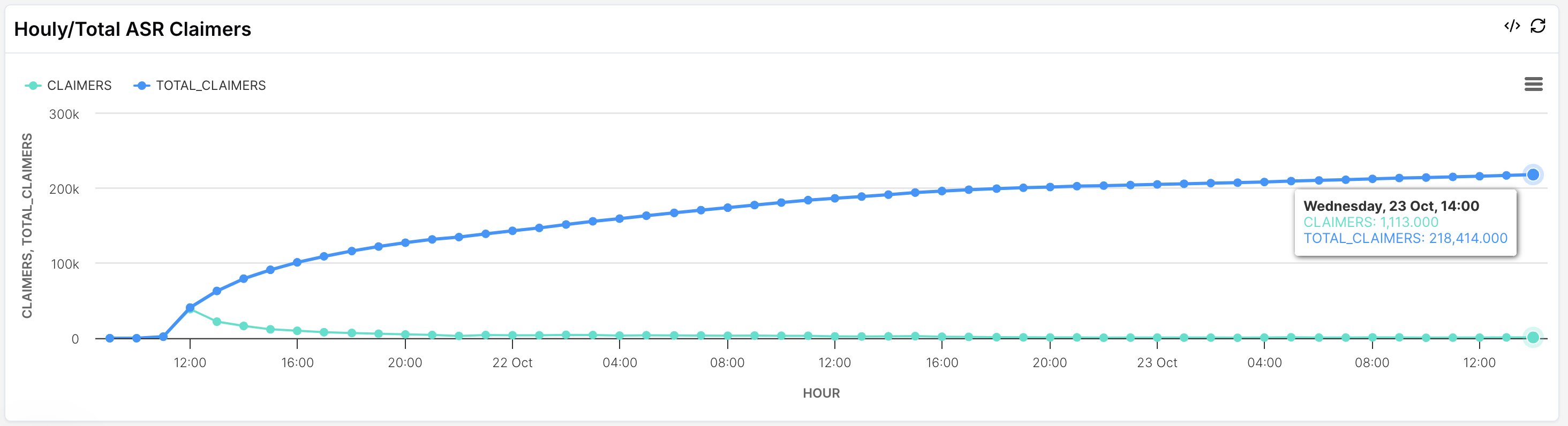Click the chart title Houly/Total ASR Claimers
This screenshot has width=1568, height=426.
click(x=133, y=29)
